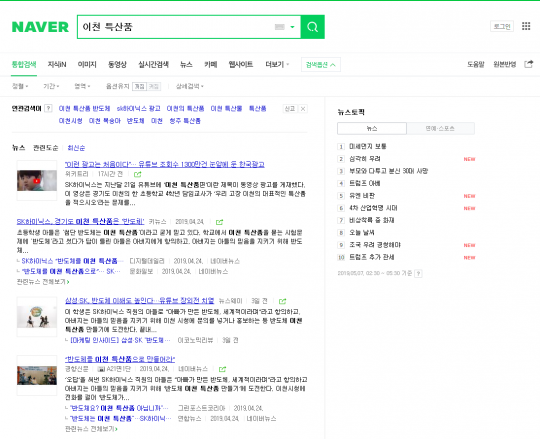Image resolution: width=540 pixels, height=439 pixels.
Task: Open new-window icon beside 뉴스웨이 3일 전
Action: point(282,301)
